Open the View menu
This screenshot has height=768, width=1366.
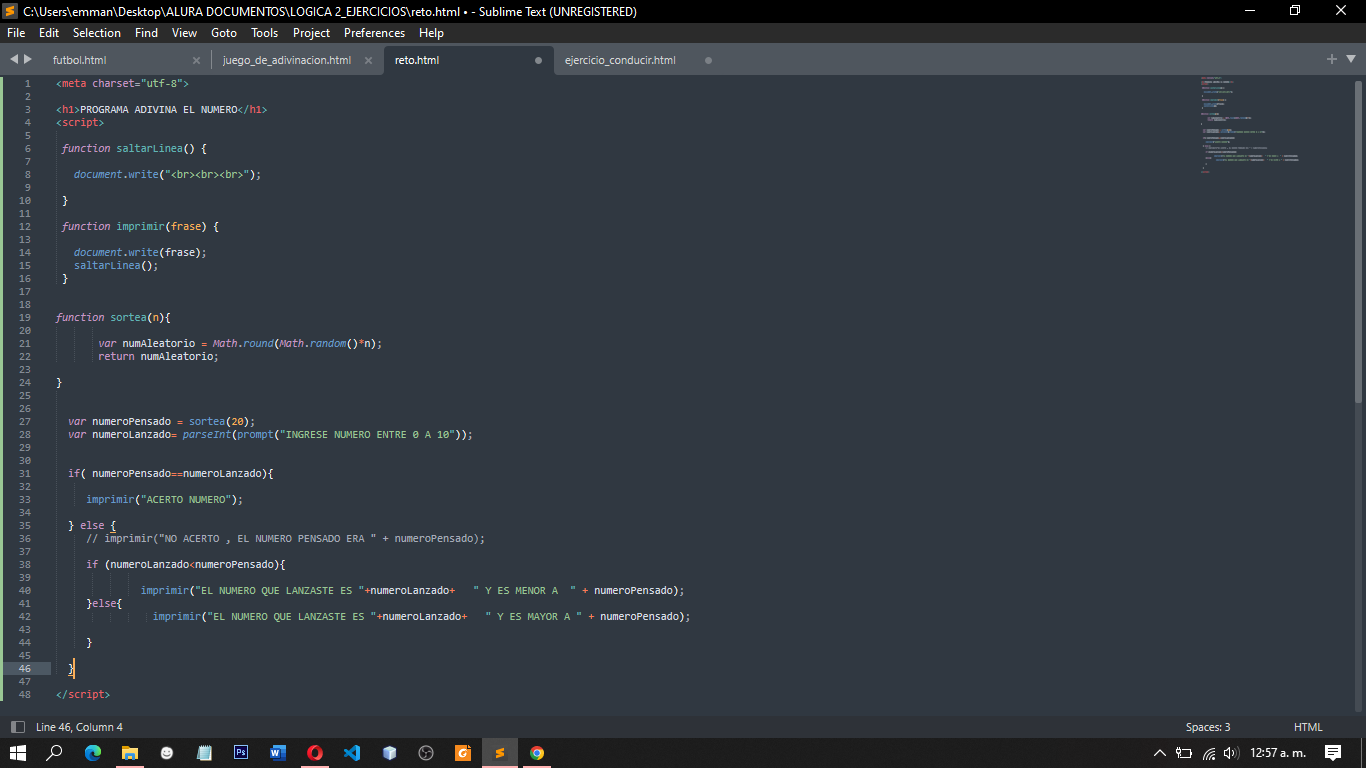(184, 33)
